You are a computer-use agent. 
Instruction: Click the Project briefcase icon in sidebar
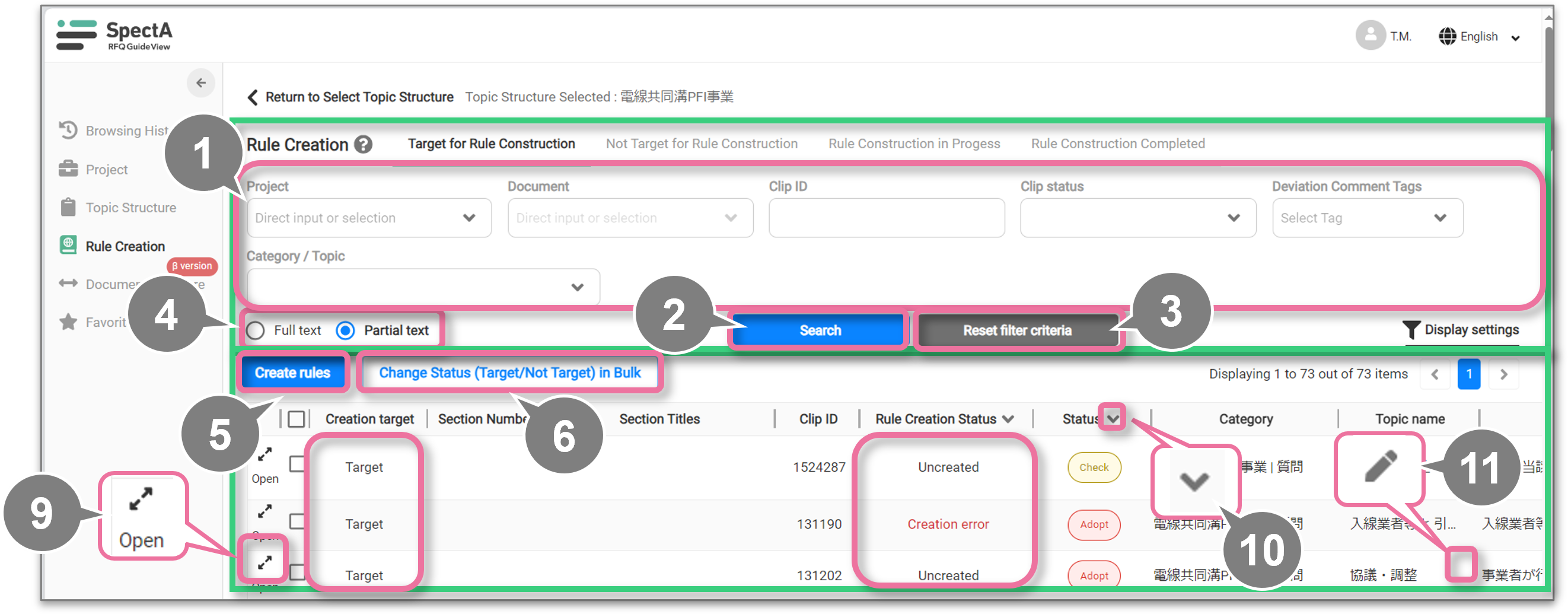point(68,168)
